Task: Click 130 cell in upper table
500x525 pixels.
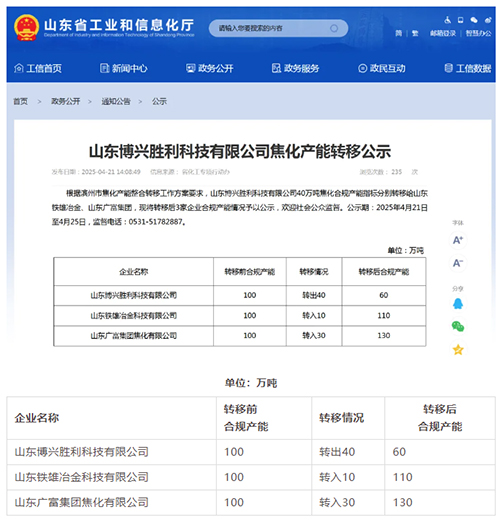Action: 384,335
